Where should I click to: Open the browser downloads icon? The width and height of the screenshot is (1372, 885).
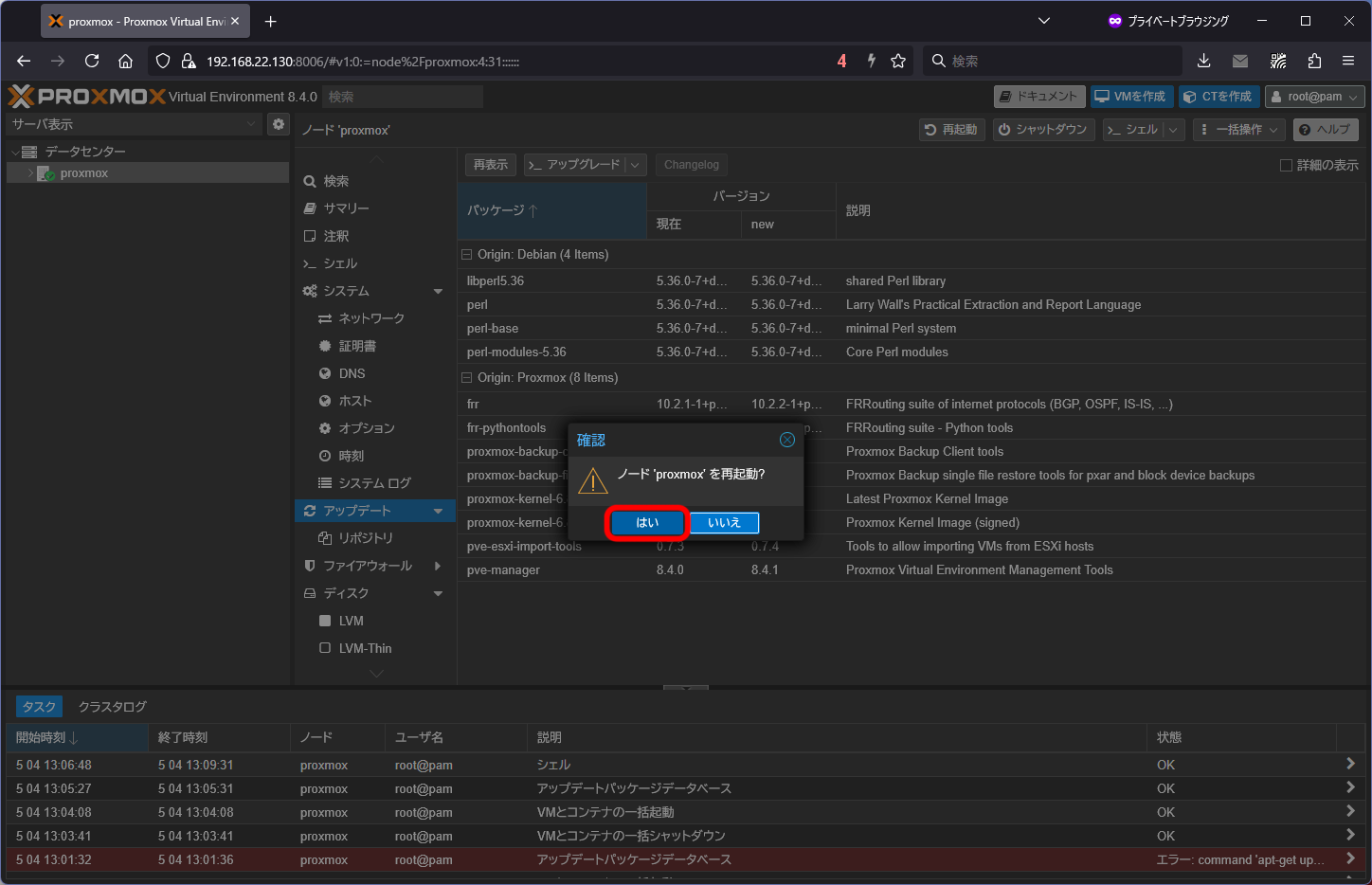1204,61
